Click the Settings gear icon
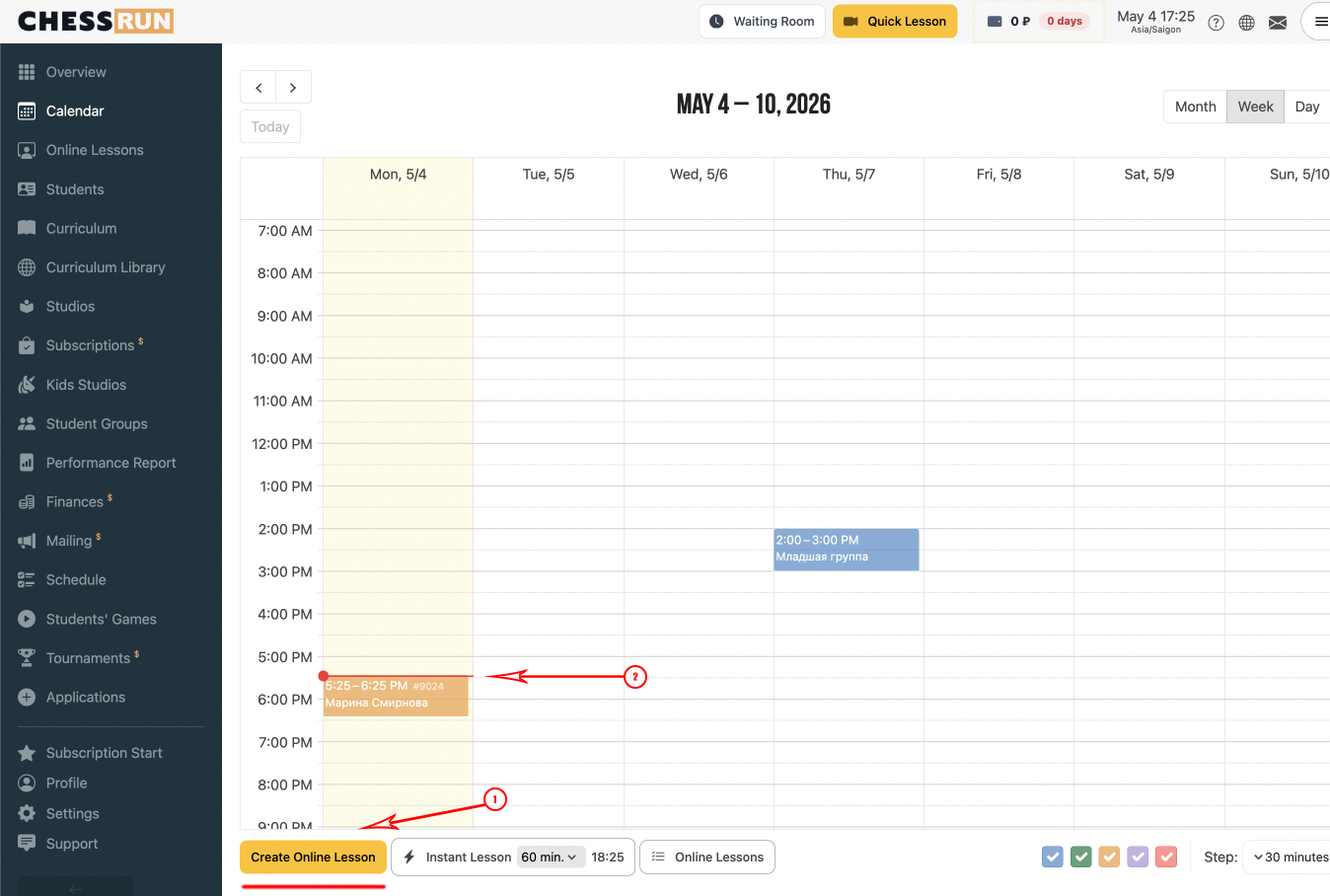The height and width of the screenshot is (896, 1330). point(27,814)
